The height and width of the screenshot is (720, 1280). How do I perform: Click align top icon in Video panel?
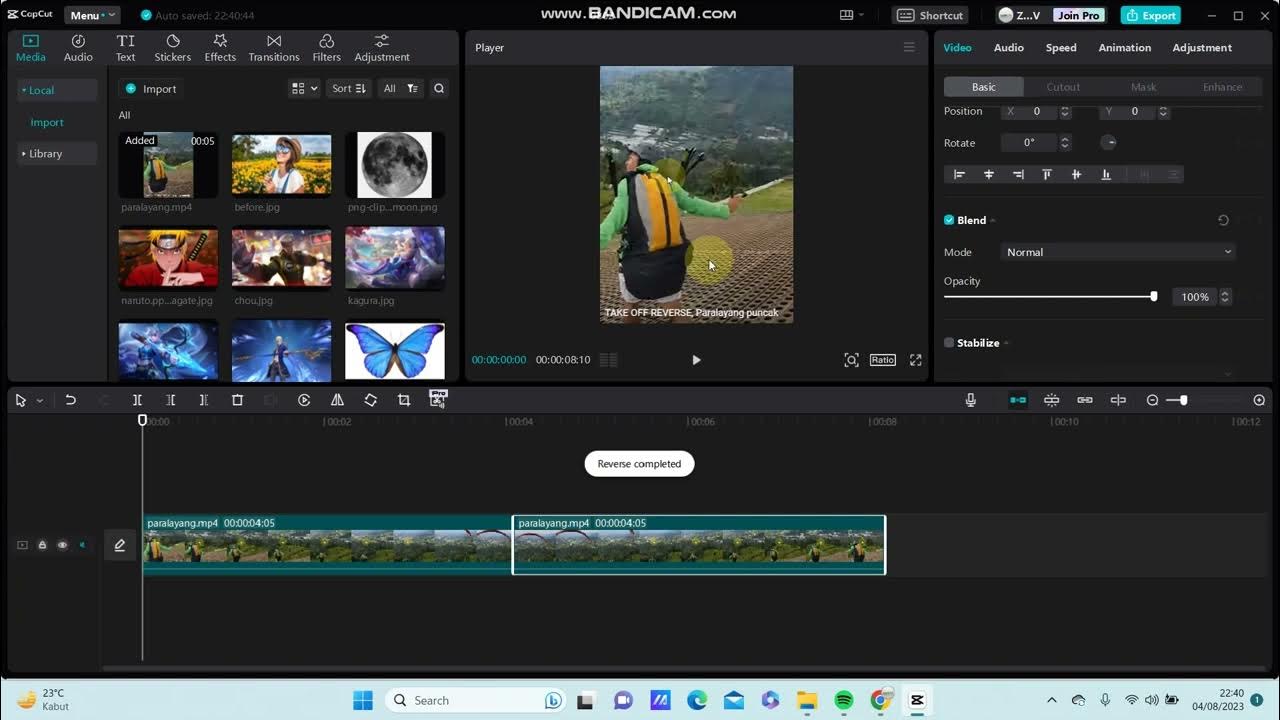click(x=1047, y=174)
